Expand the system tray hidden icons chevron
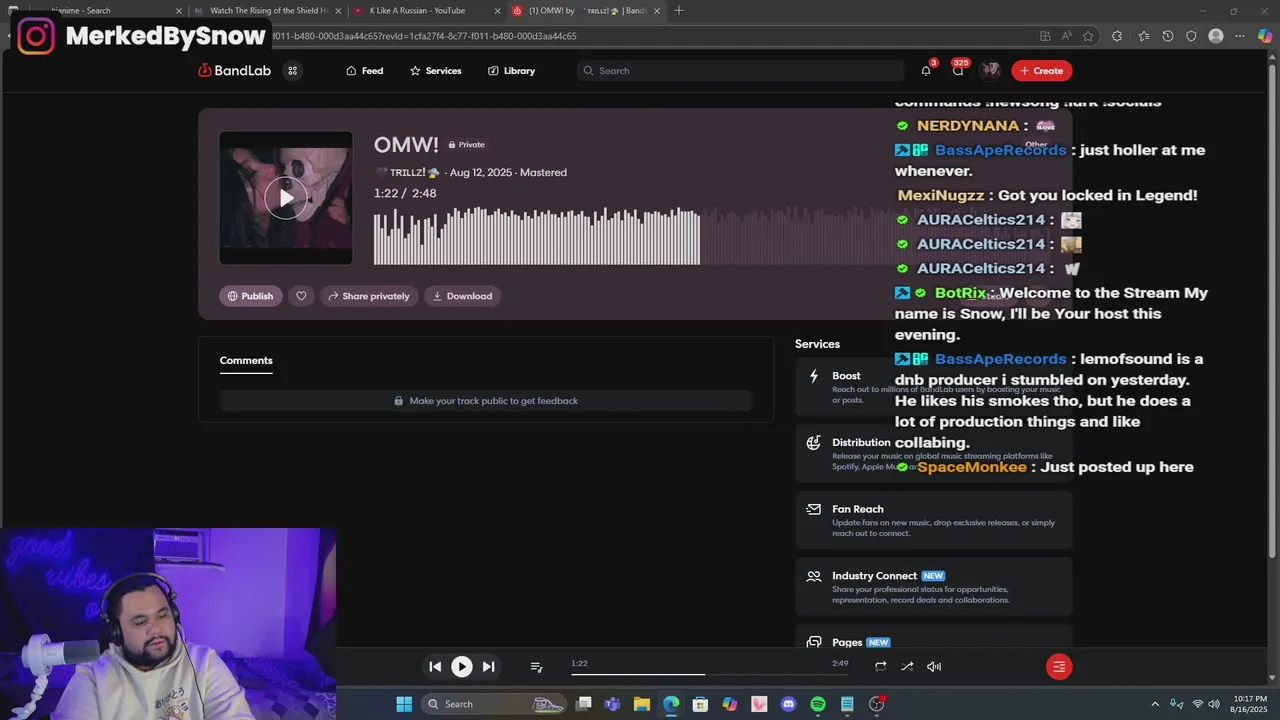The width and height of the screenshot is (1280, 720). tap(1155, 704)
